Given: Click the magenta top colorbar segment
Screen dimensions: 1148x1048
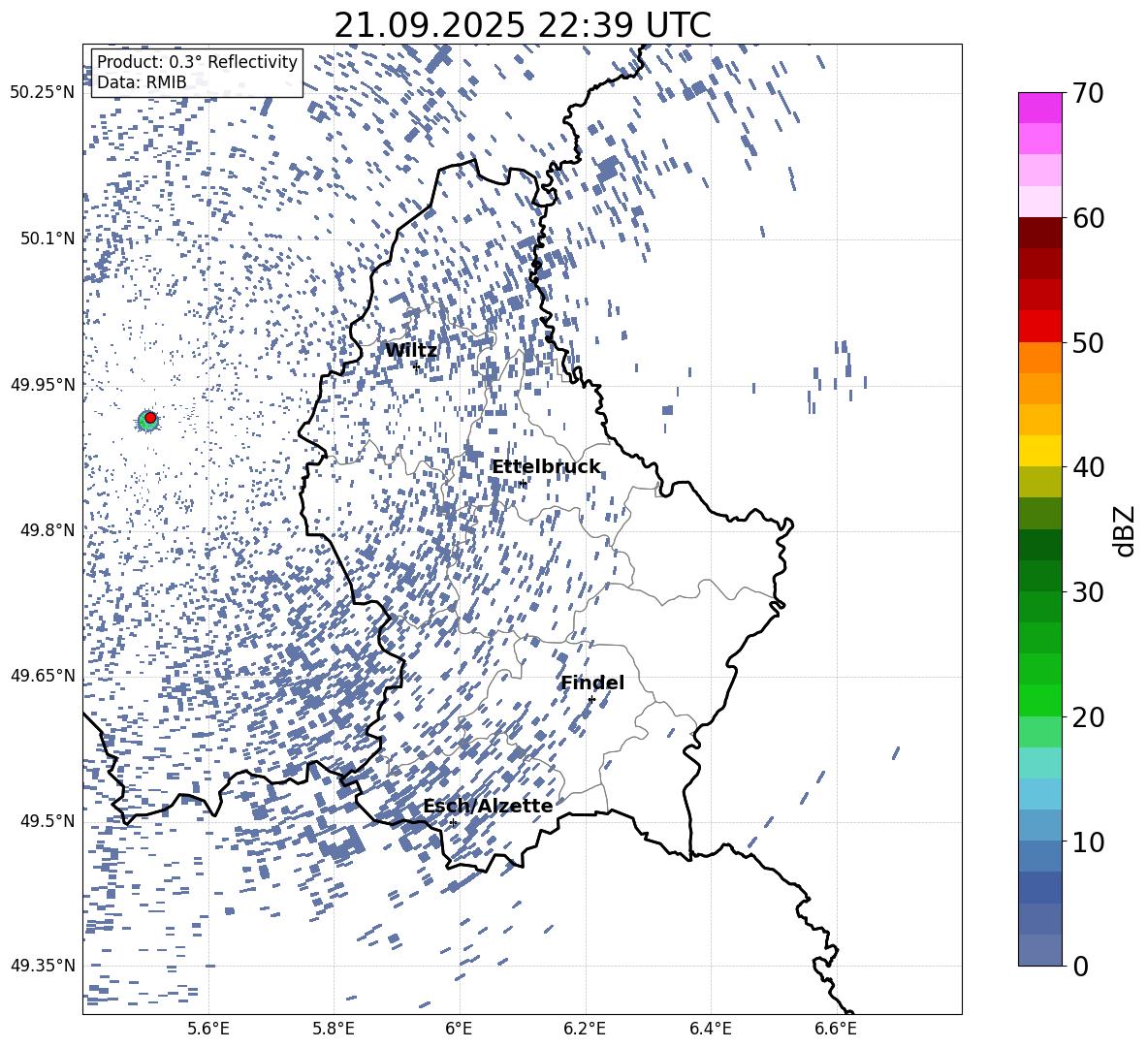Looking at the screenshot, I should pos(1040,108).
